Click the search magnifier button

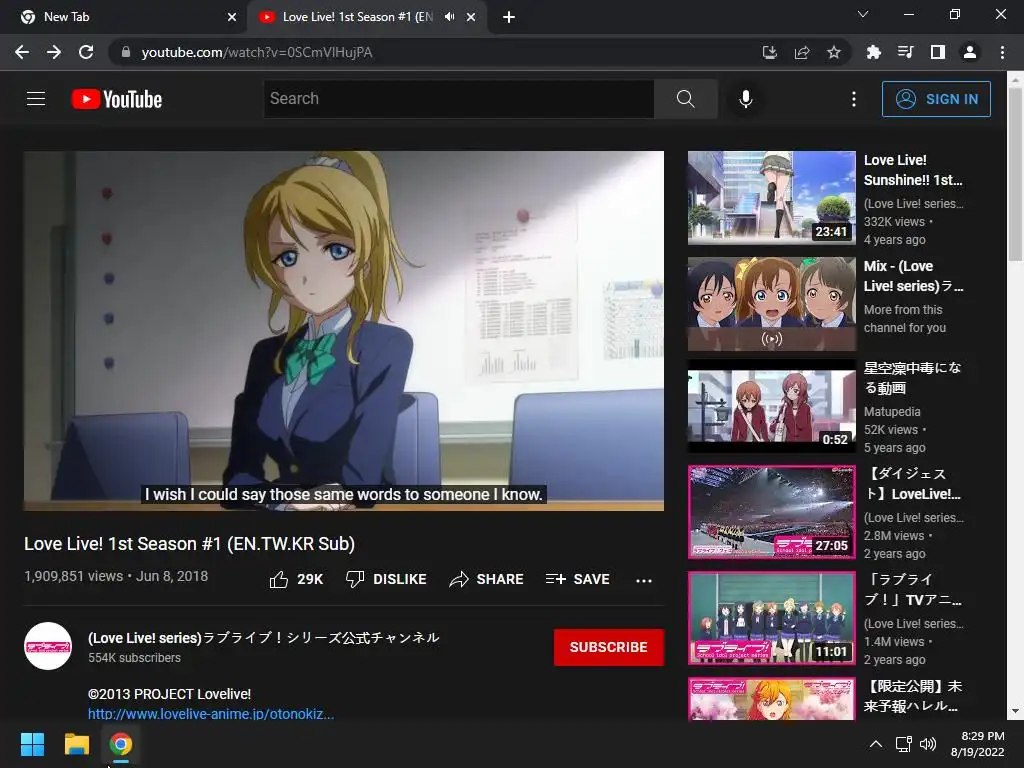[x=686, y=99]
